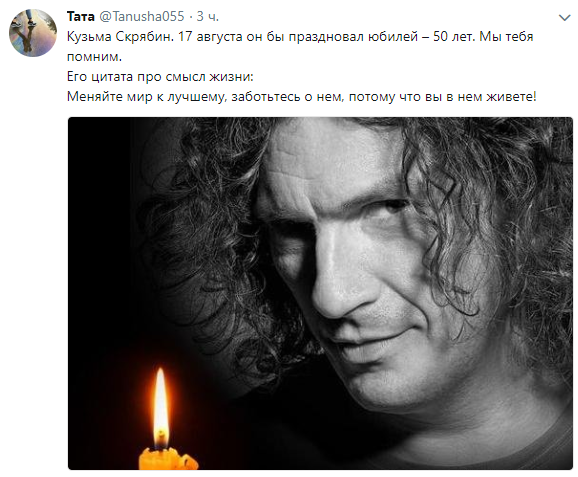Image resolution: width=578 pixels, height=477 pixels.
Task: Open the attached black-and-white portrait photo
Action: [320, 293]
